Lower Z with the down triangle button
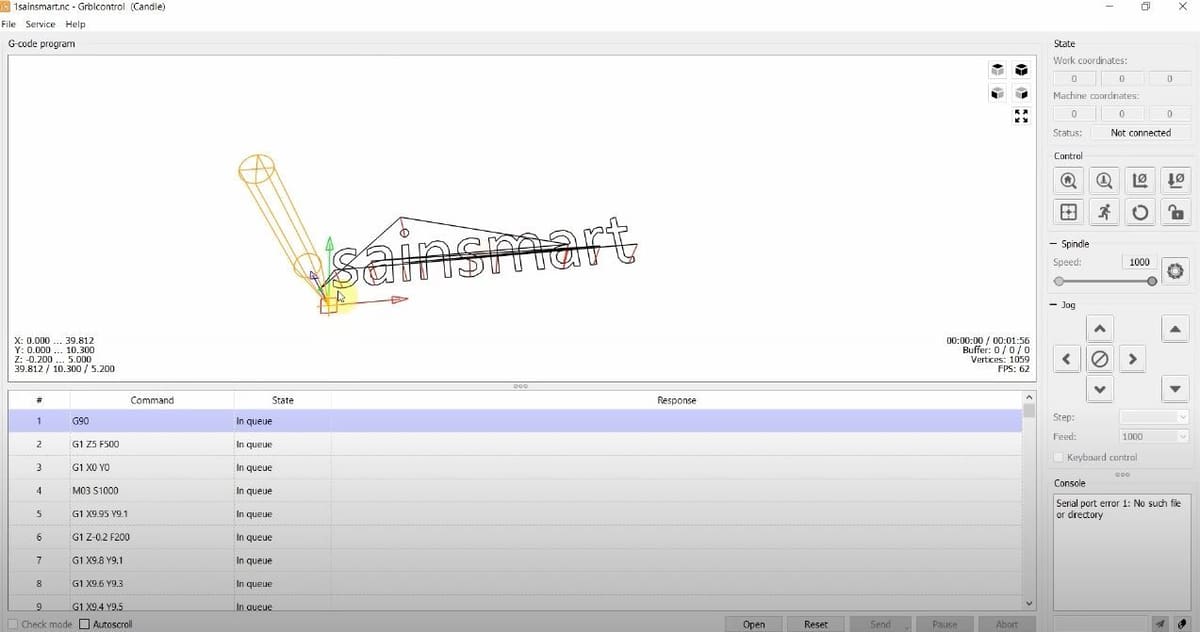Screen dimensions: 1200x632 tap(1175, 389)
